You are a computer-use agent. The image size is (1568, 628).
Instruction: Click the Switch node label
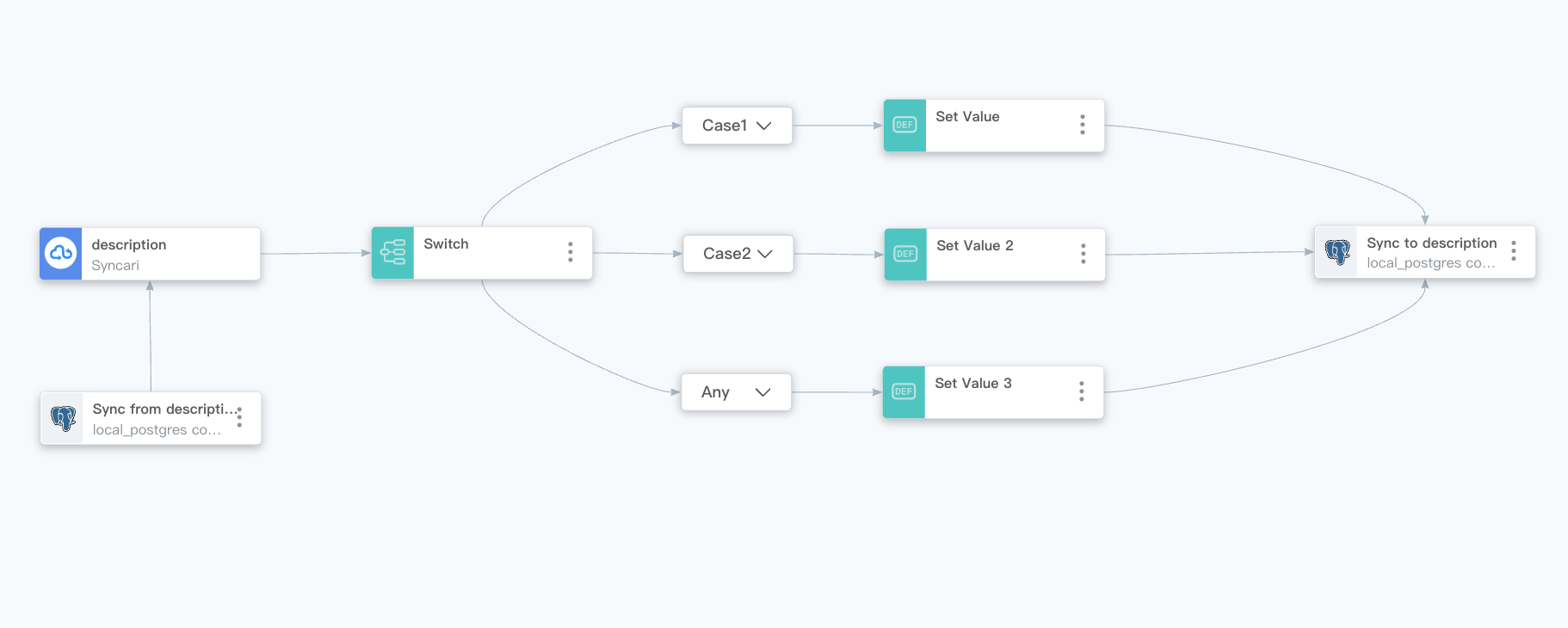445,243
